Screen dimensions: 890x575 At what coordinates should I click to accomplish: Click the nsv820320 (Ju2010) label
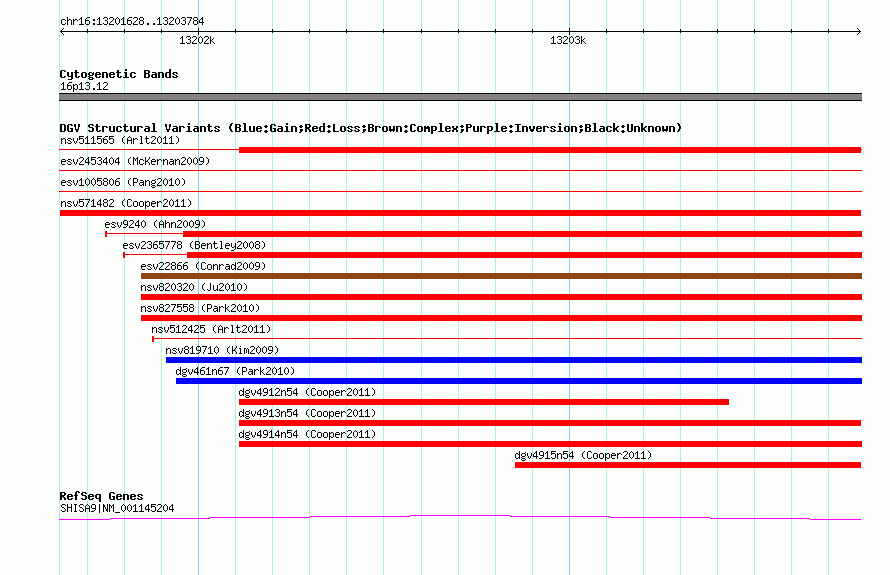194,287
